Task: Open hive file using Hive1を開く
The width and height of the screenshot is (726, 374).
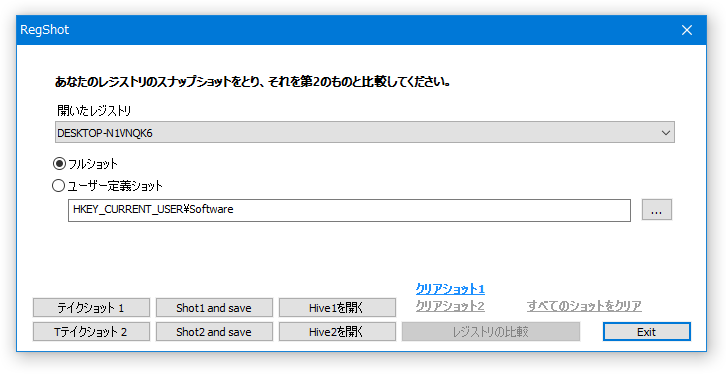Action: 337,308
